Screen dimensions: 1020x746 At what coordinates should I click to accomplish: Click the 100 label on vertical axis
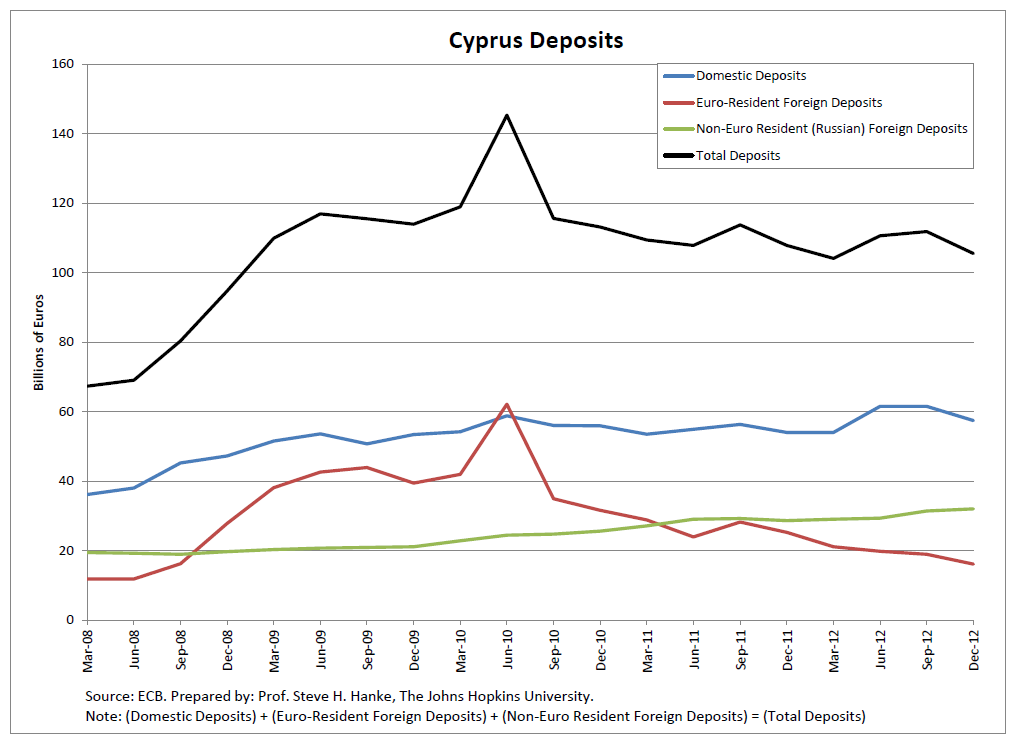63,273
